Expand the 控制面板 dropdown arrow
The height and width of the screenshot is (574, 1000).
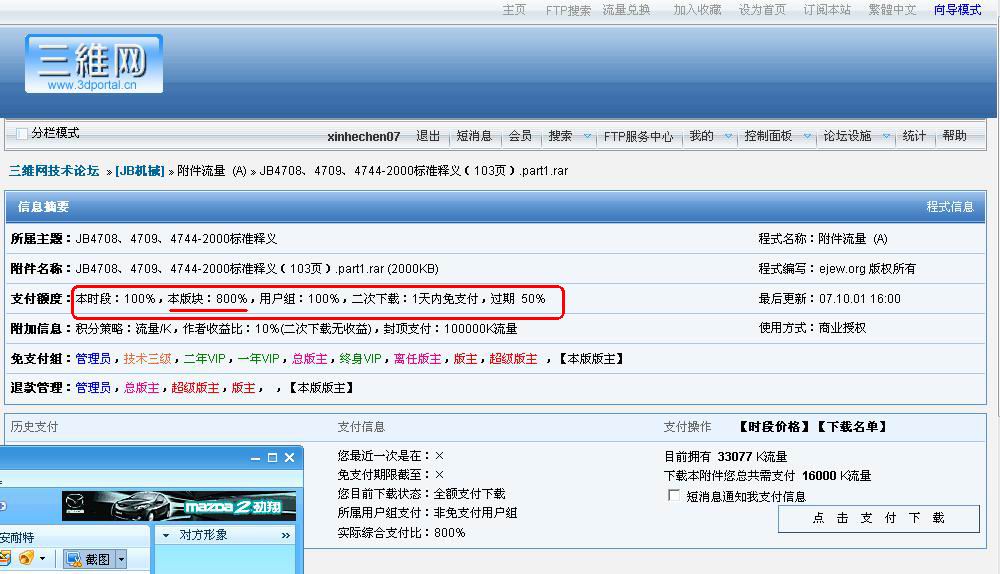click(x=807, y=136)
